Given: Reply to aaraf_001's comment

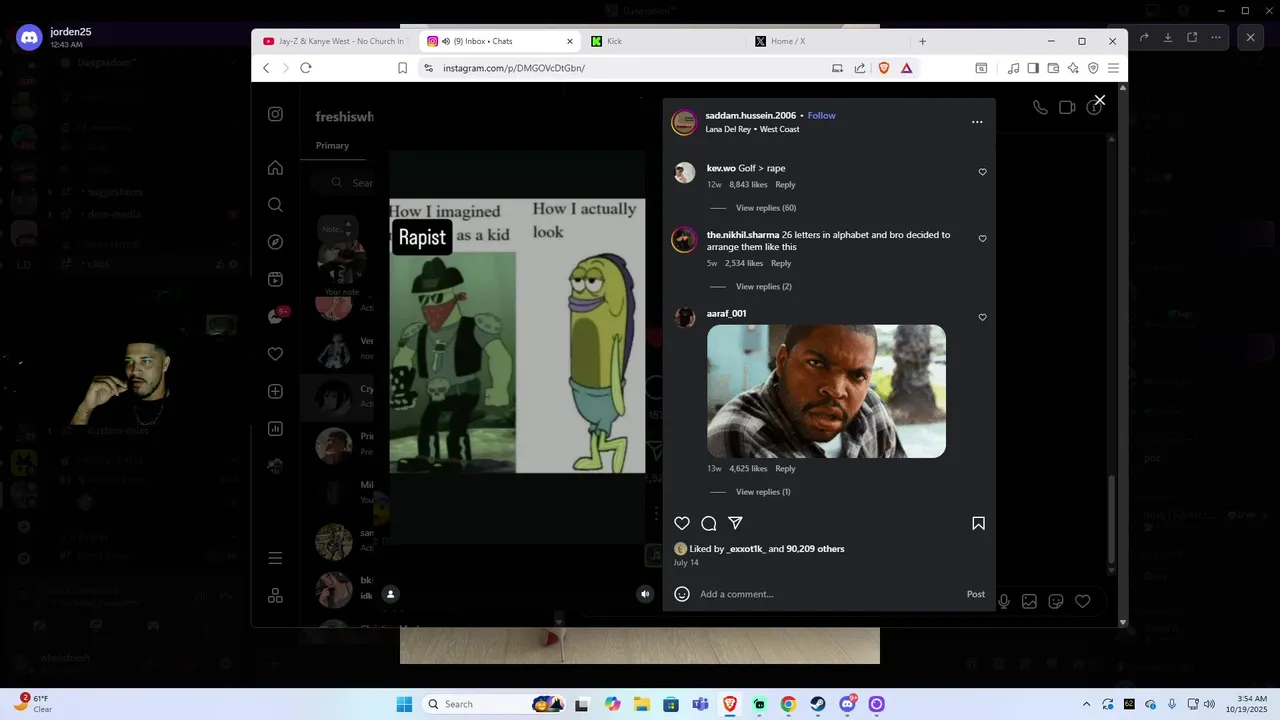Looking at the screenshot, I should [785, 469].
